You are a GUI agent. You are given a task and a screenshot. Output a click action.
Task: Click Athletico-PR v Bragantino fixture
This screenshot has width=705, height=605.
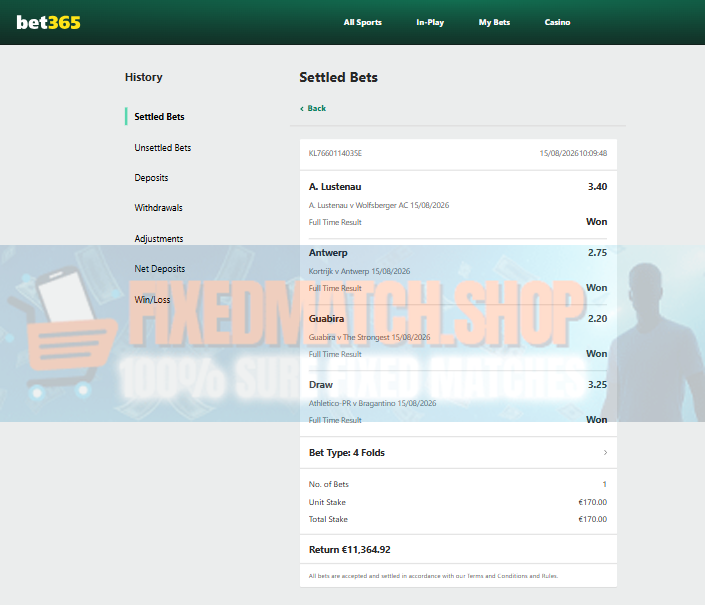372,404
